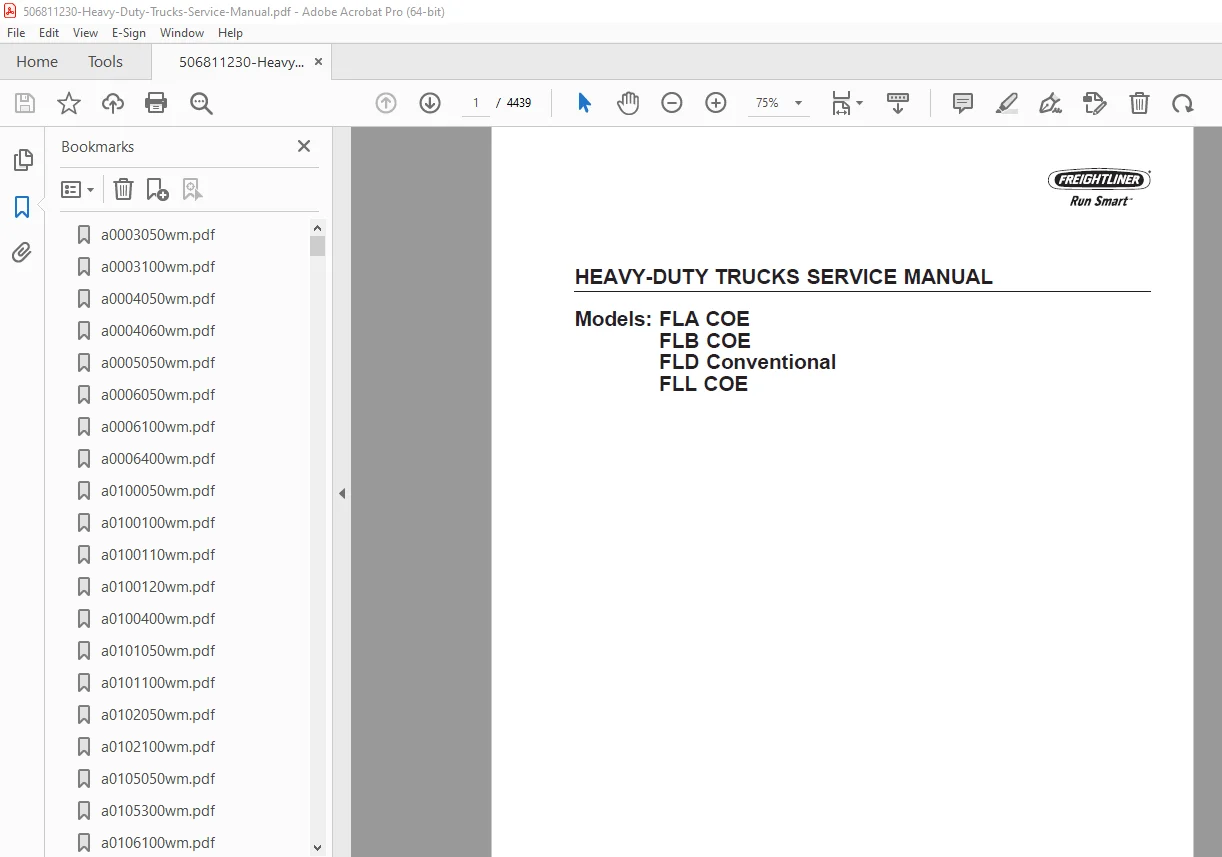Open the Edit menu
This screenshot has width=1222, height=857.
point(49,33)
